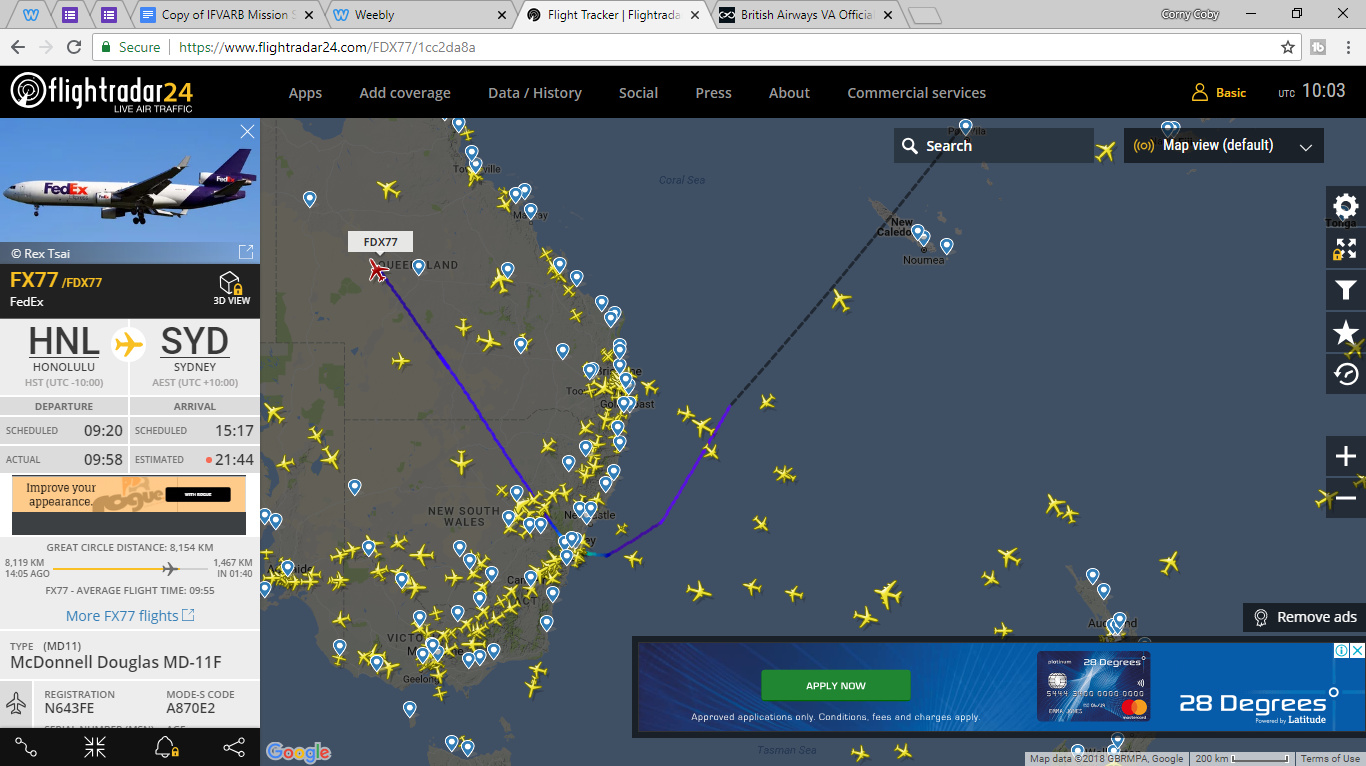Share this flight icon
1366x766 pixels.
tap(234, 746)
